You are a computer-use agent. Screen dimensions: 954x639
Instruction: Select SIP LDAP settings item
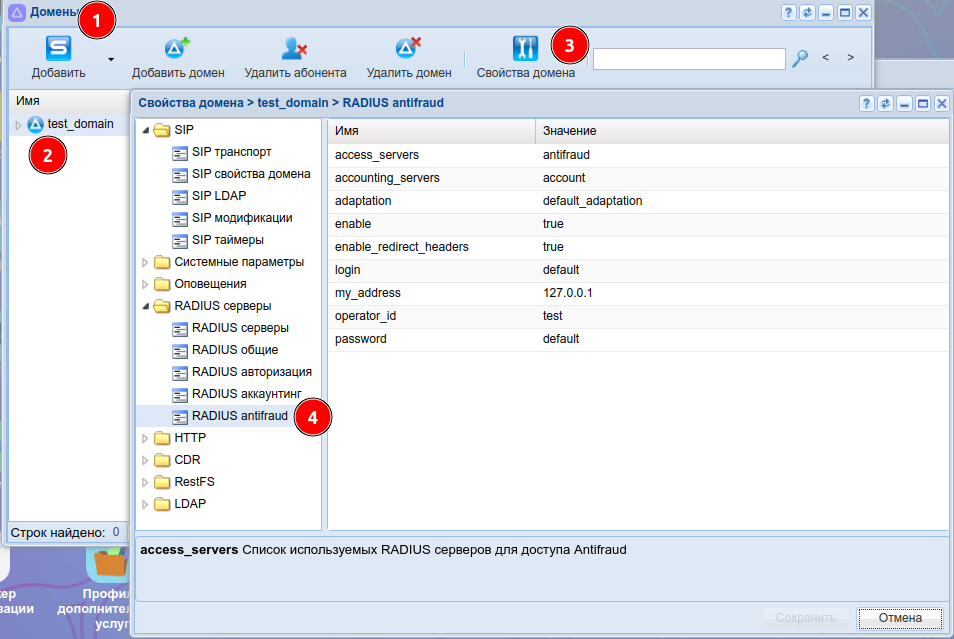point(218,196)
